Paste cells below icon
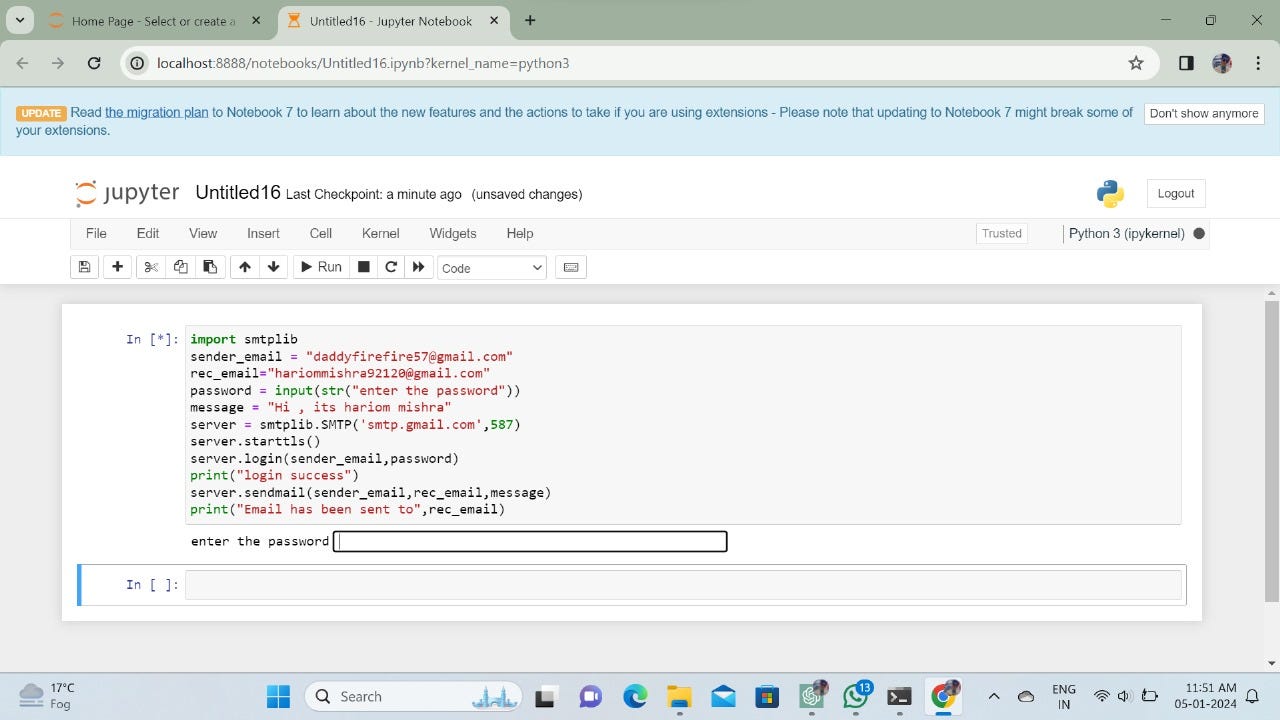The width and height of the screenshot is (1280, 720). 209,267
